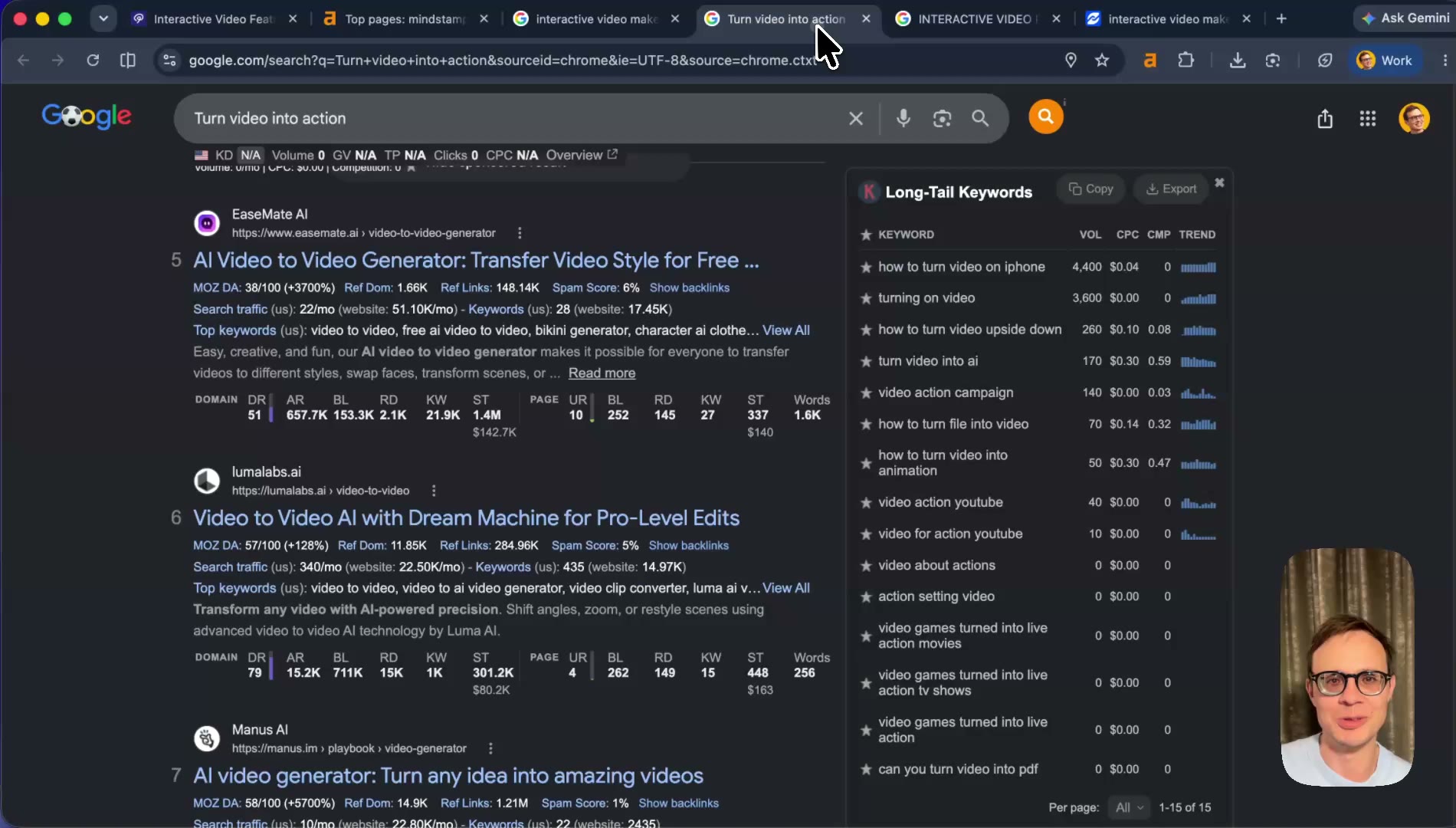This screenshot has width=1456, height=828.
Task: Submit search with the magnifier icon
Action: pyautogui.click(x=980, y=118)
